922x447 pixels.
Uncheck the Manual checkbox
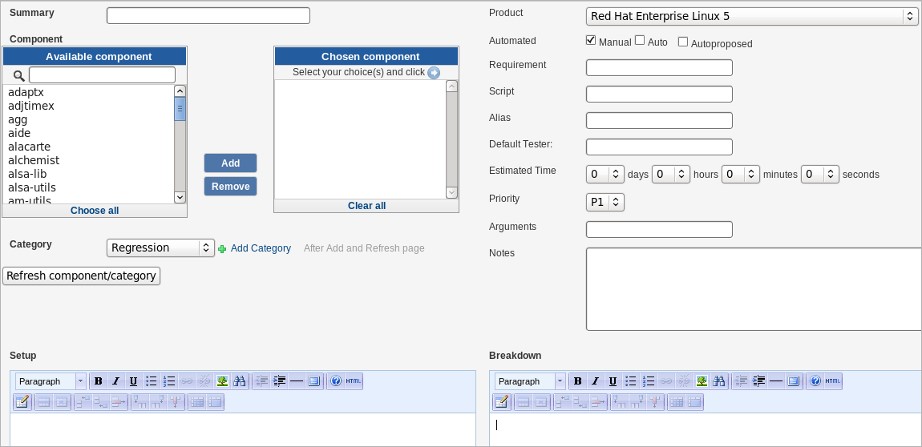(591, 41)
